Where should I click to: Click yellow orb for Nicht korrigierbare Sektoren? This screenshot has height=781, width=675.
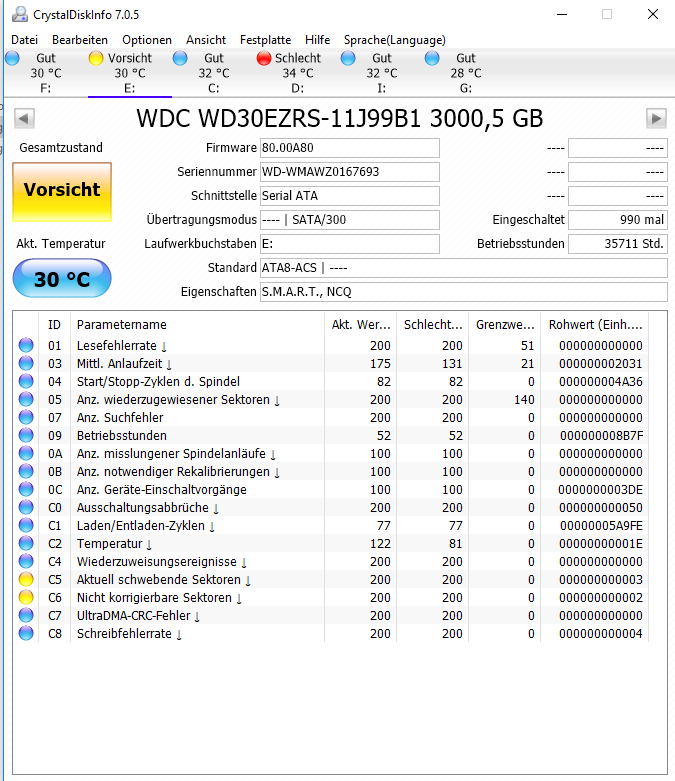click(x=26, y=597)
